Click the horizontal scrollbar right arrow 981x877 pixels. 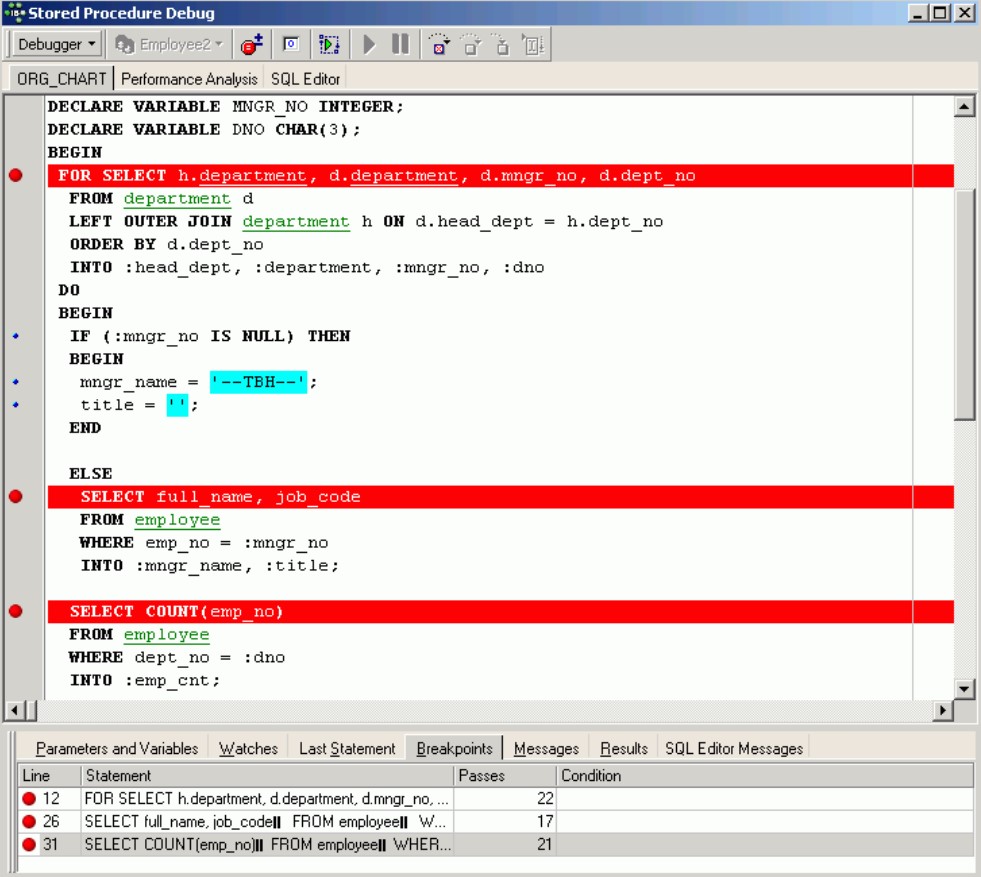pyautogui.click(x=942, y=710)
